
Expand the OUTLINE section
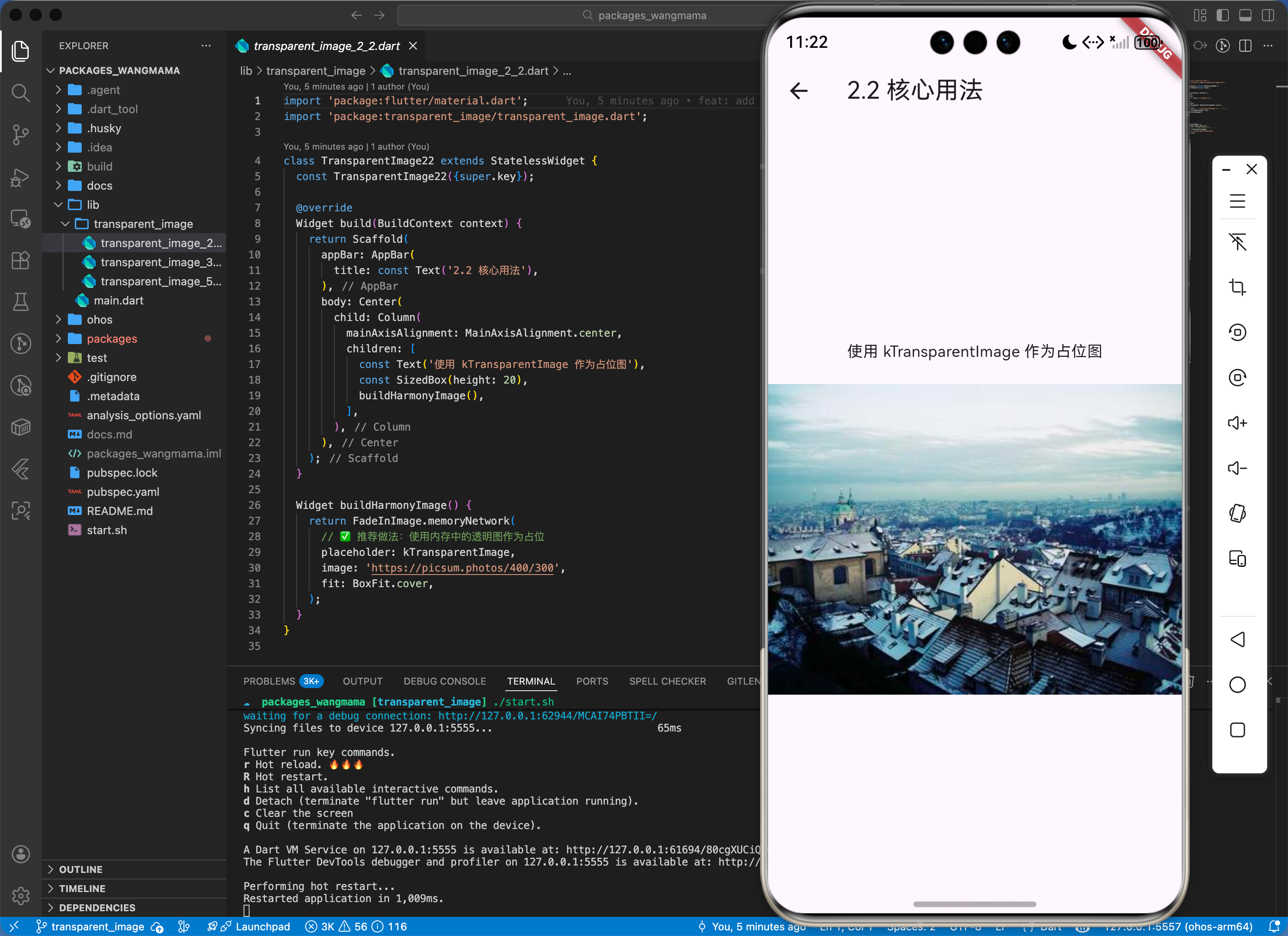tap(80, 869)
